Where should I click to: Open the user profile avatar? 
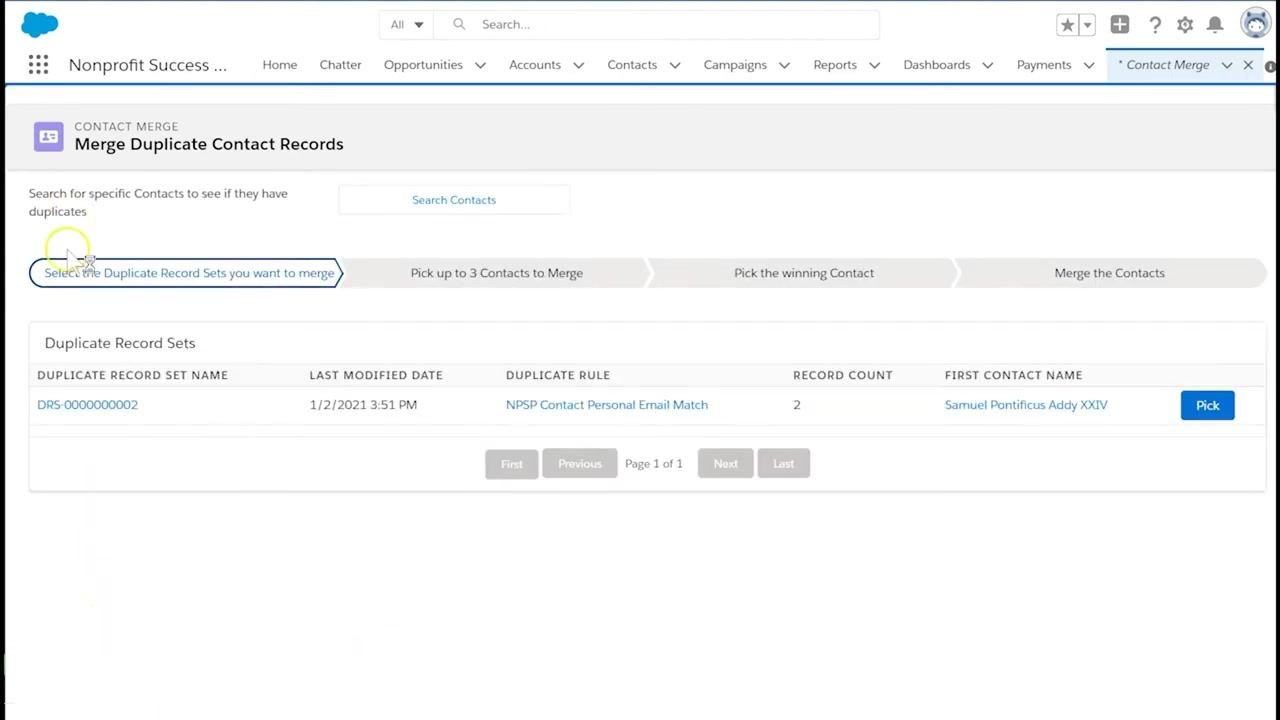[x=1256, y=24]
